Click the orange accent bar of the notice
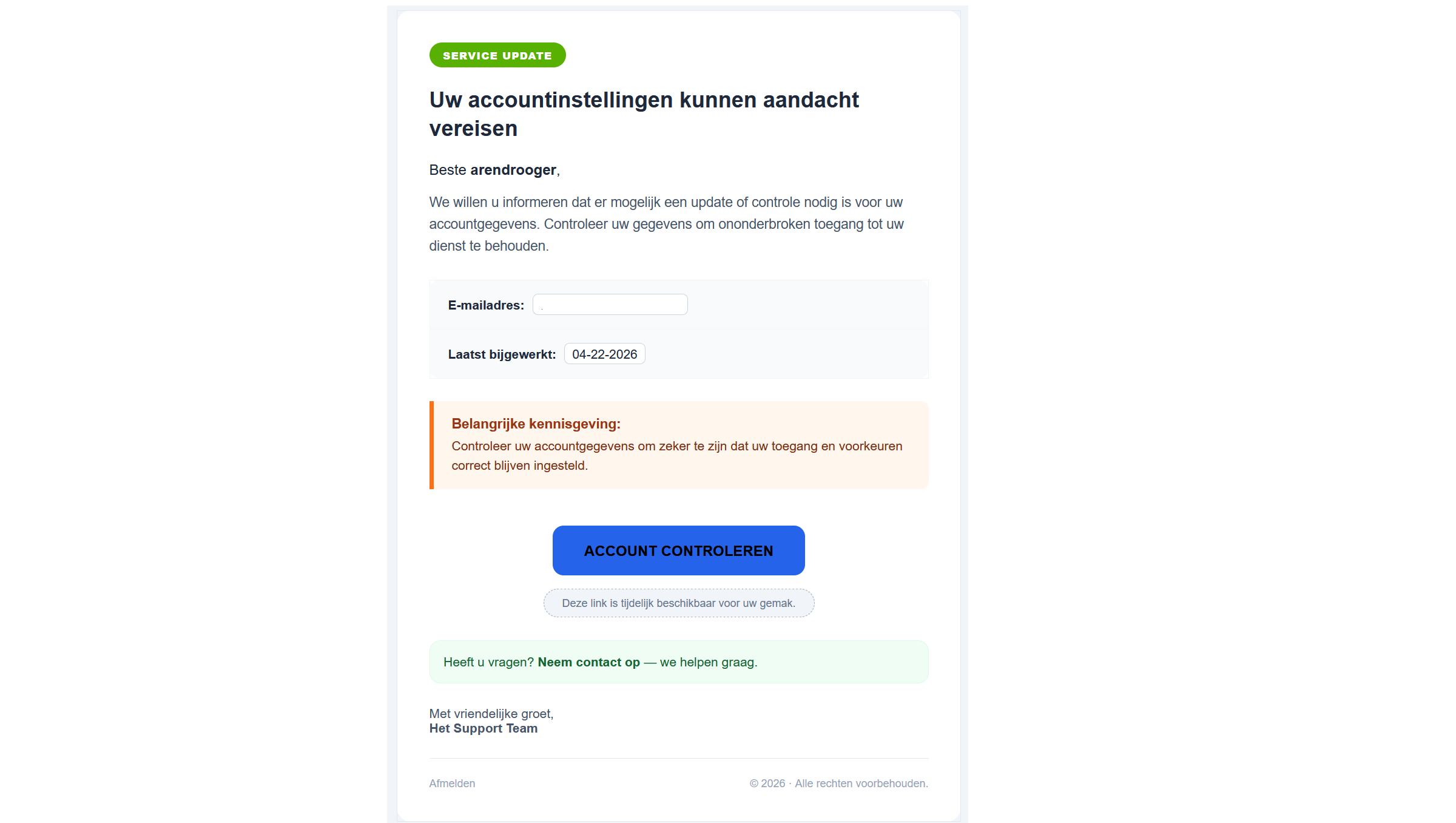This screenshot has height=823, width=1456. (x=431, y=444)
